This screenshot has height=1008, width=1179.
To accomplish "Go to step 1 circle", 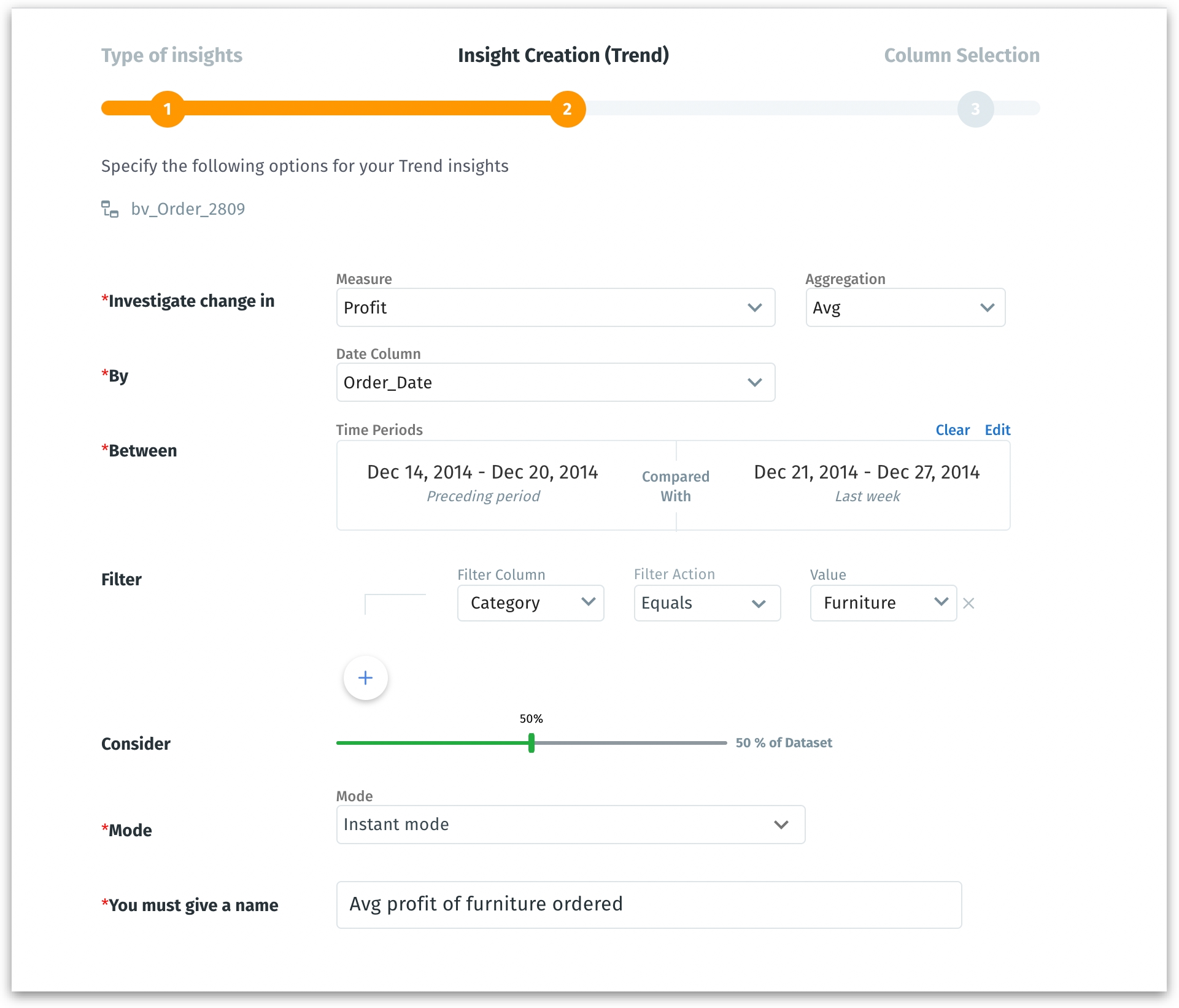I will click(167, 109).
